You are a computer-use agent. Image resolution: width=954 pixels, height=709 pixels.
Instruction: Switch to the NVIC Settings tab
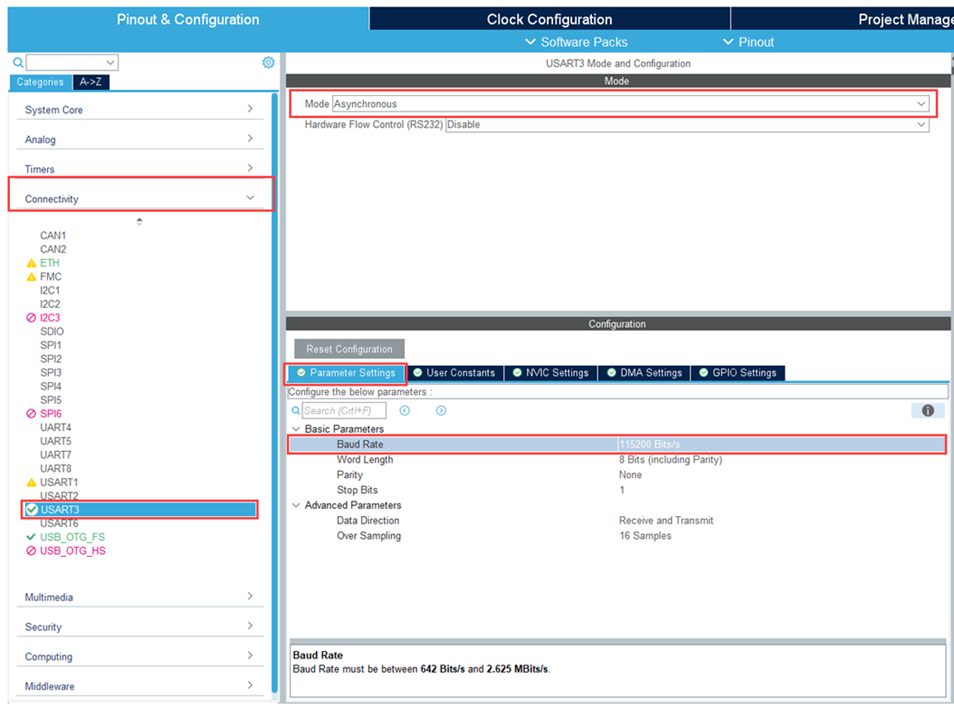pyautogui.click(x=550, y=373)
